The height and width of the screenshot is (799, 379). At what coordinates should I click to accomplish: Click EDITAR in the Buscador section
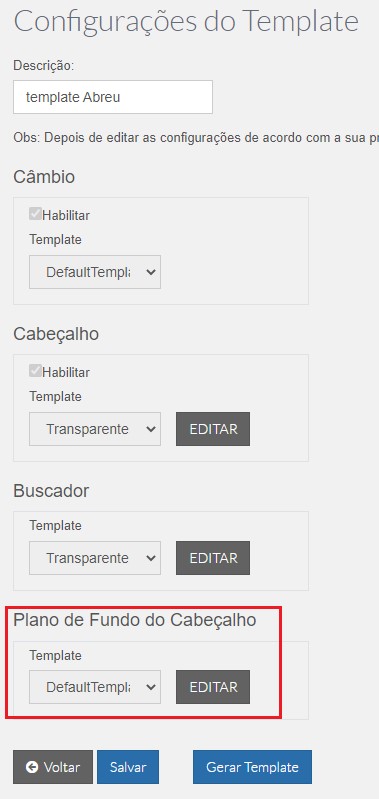tap(213, 558)
